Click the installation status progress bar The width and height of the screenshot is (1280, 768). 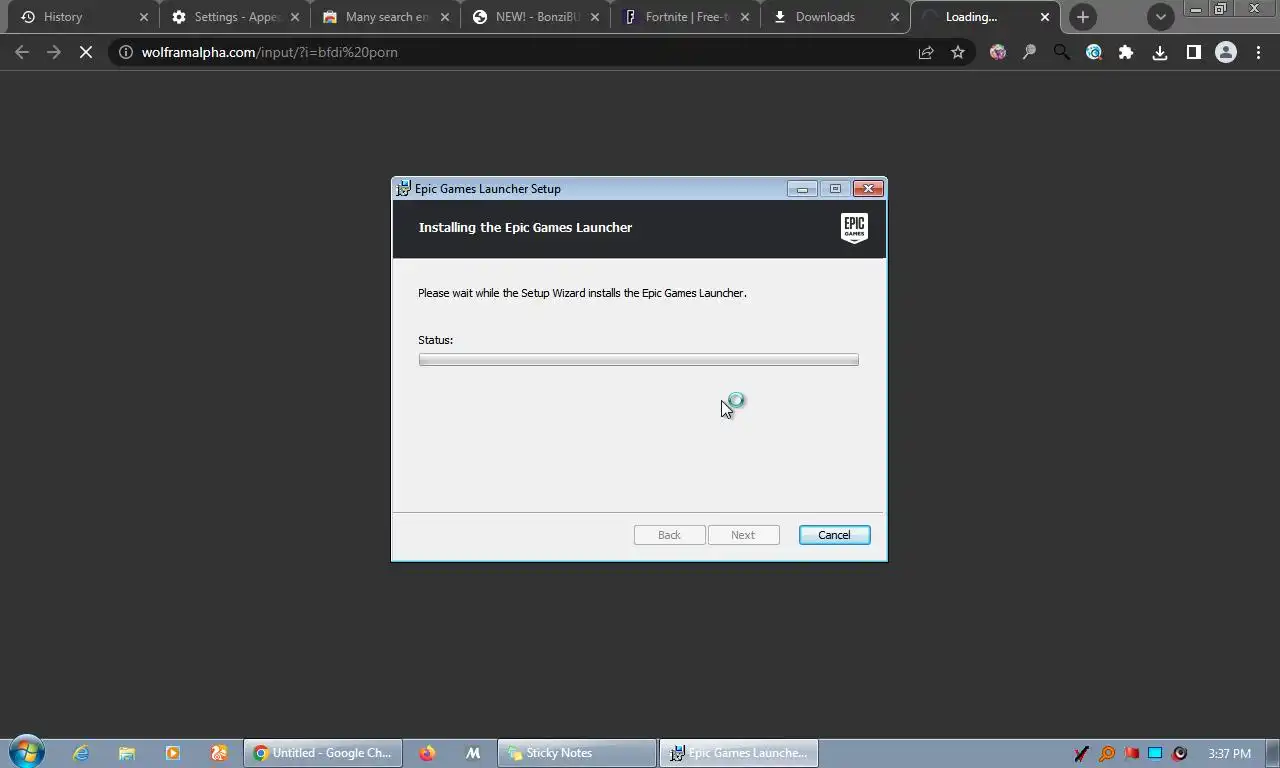pos(638,360)
